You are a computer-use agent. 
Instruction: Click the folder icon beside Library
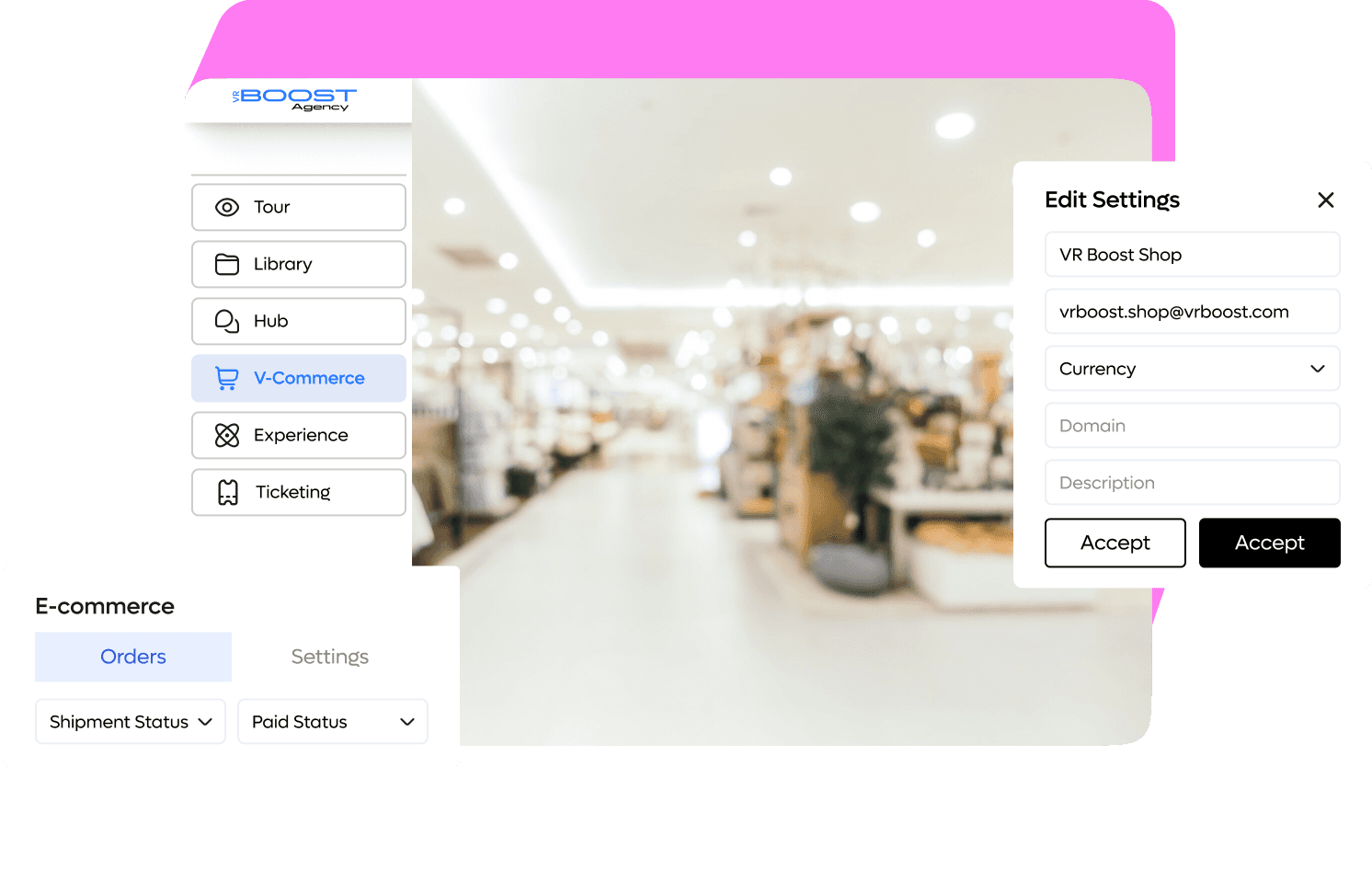point(227,265)
